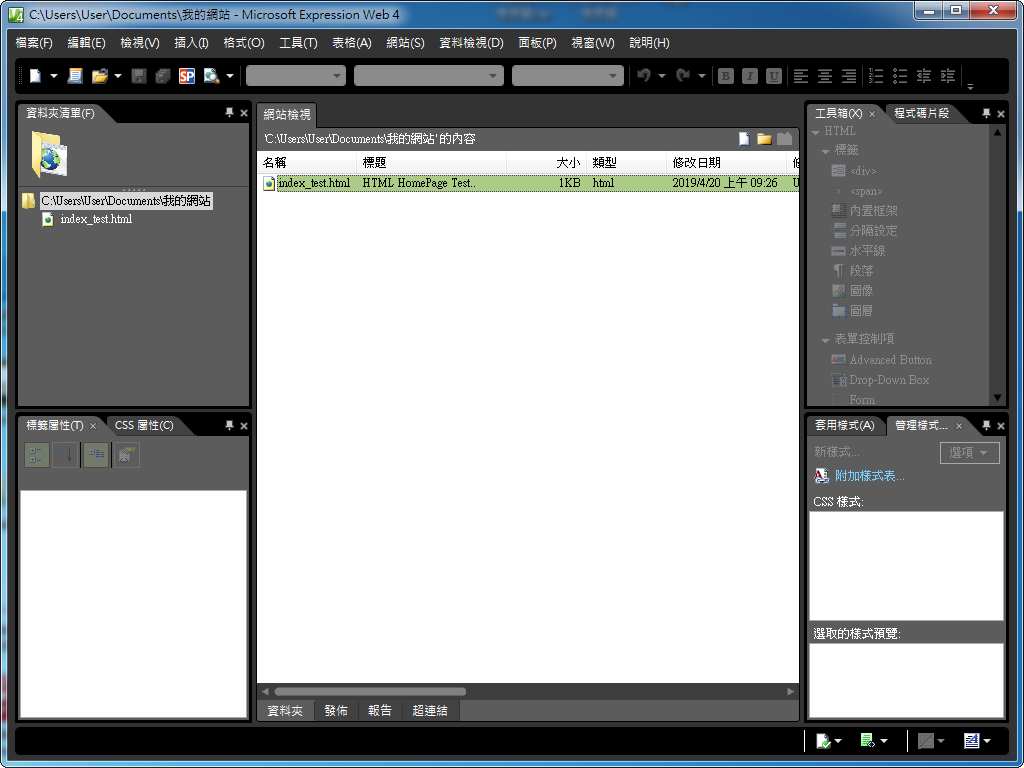This screenshot has width=1024, height=768.
Task: Open the first style combo box in the toolbar
Action: [x=296, y=76]
